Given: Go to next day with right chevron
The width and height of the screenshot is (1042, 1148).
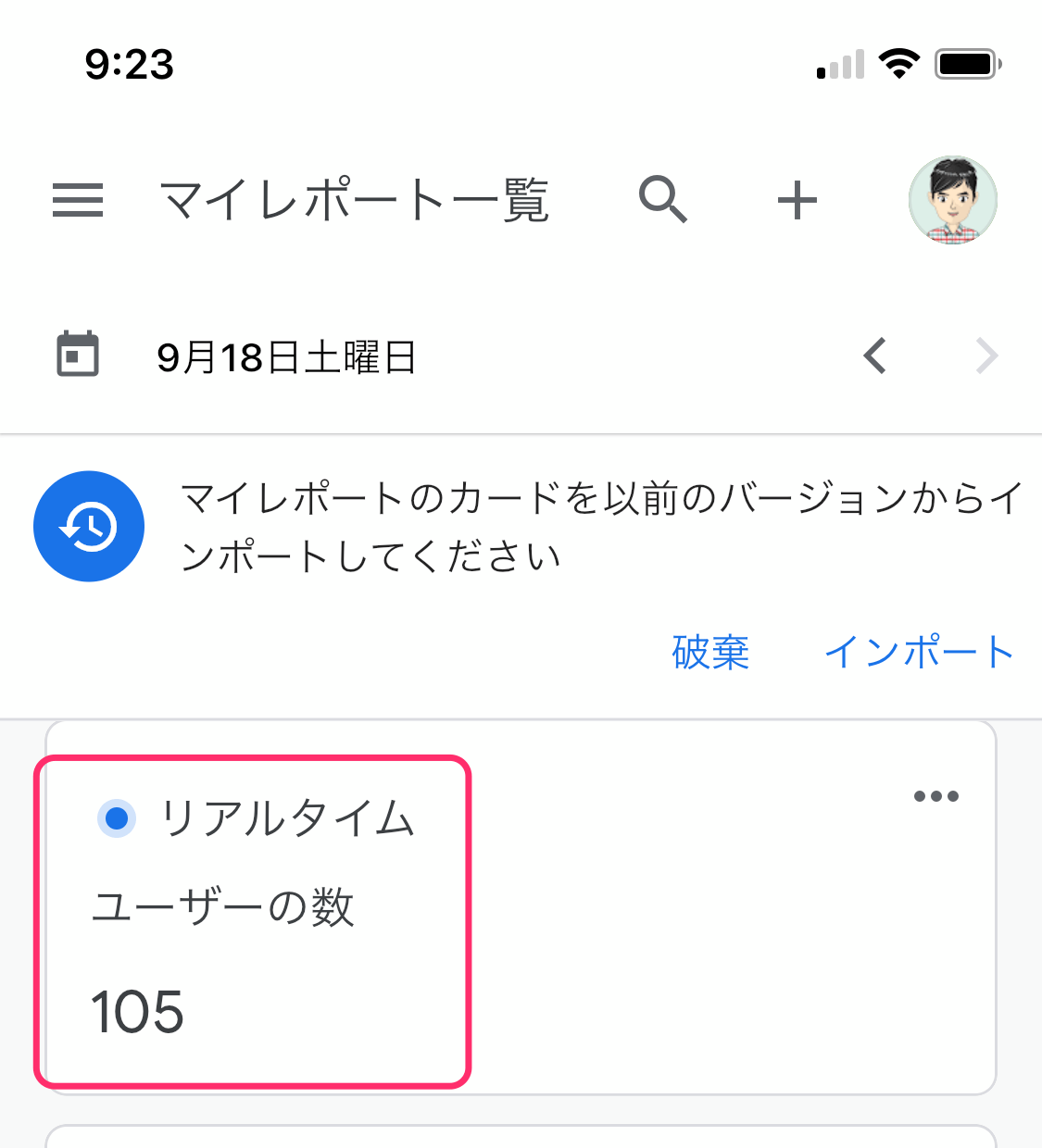Looking at the screenshot, I should [x=986, y=356].
